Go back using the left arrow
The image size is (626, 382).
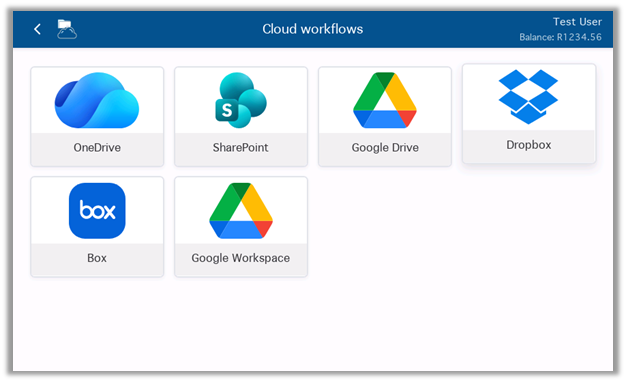click(38, 29)
